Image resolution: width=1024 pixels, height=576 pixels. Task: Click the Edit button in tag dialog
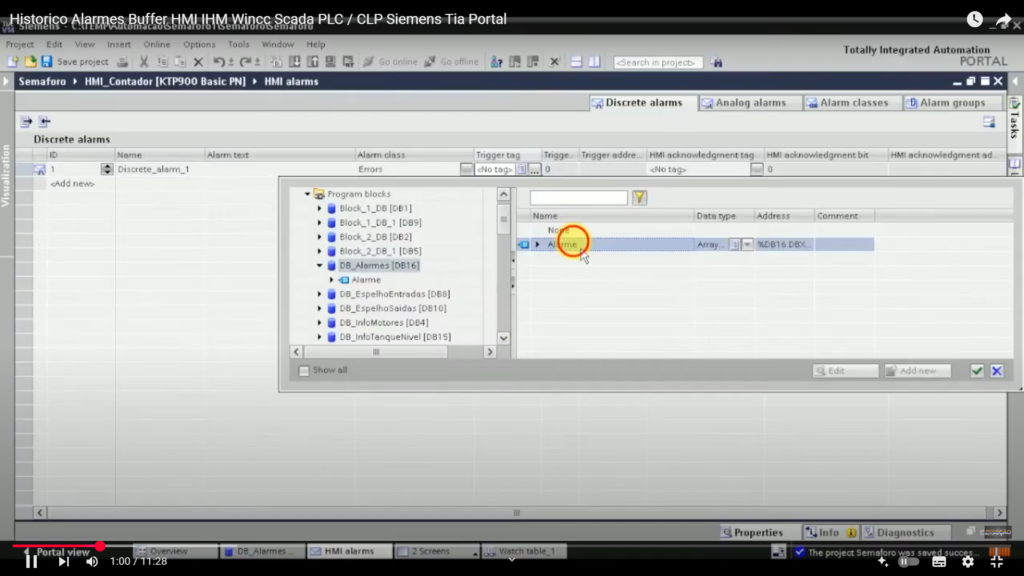pyautogui.click(x=845, y=371)
